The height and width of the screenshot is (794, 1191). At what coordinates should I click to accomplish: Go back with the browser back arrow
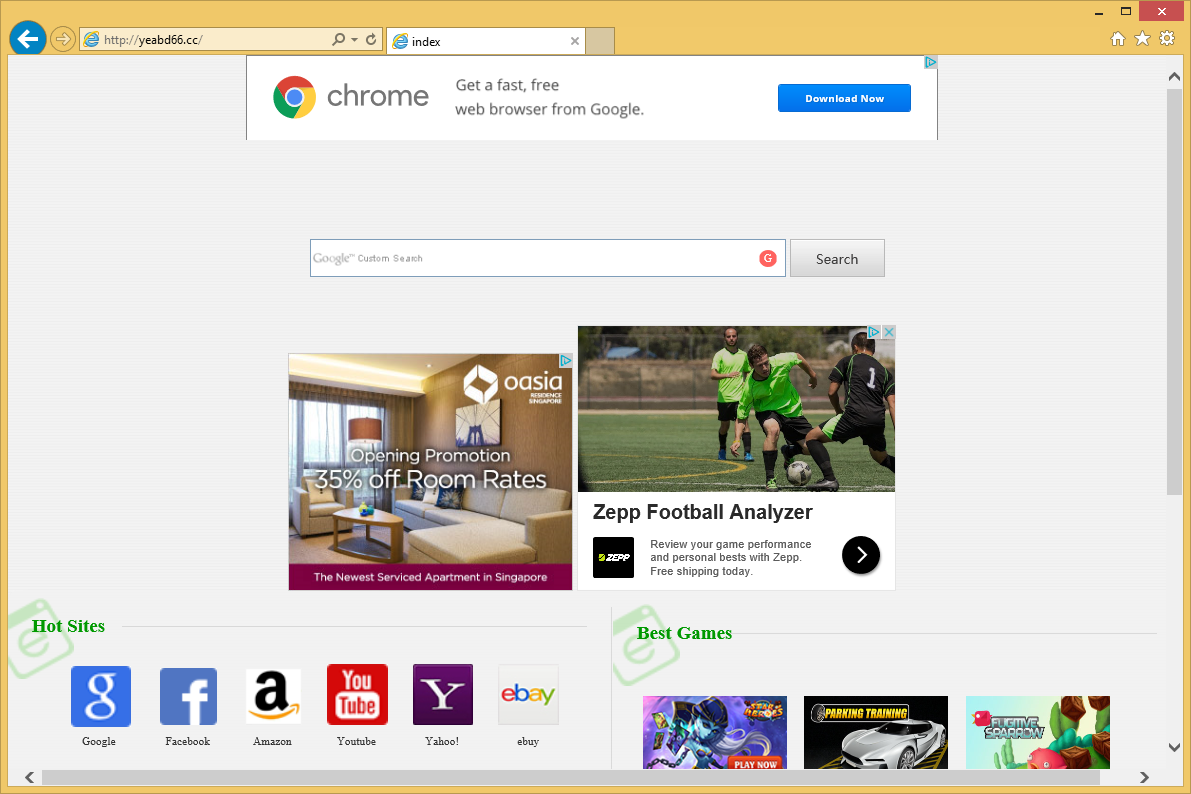click(28, 39)
